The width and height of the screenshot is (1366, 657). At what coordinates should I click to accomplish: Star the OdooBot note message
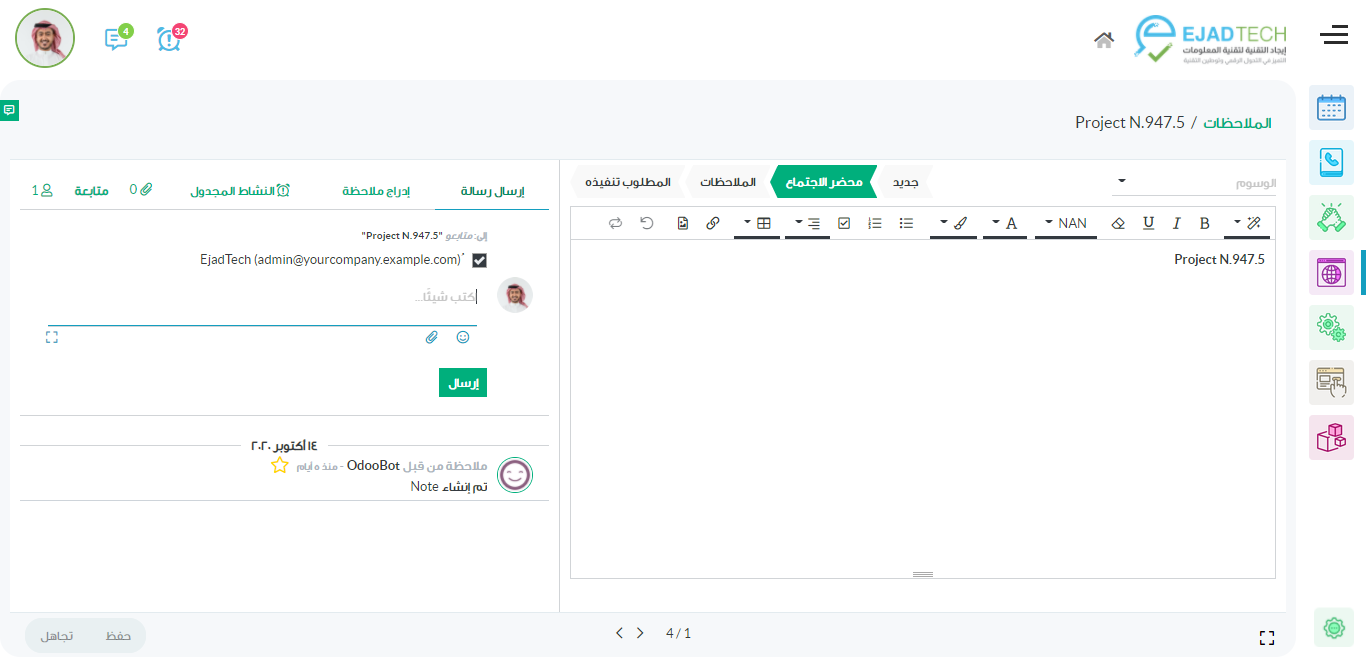coord(280,466)
